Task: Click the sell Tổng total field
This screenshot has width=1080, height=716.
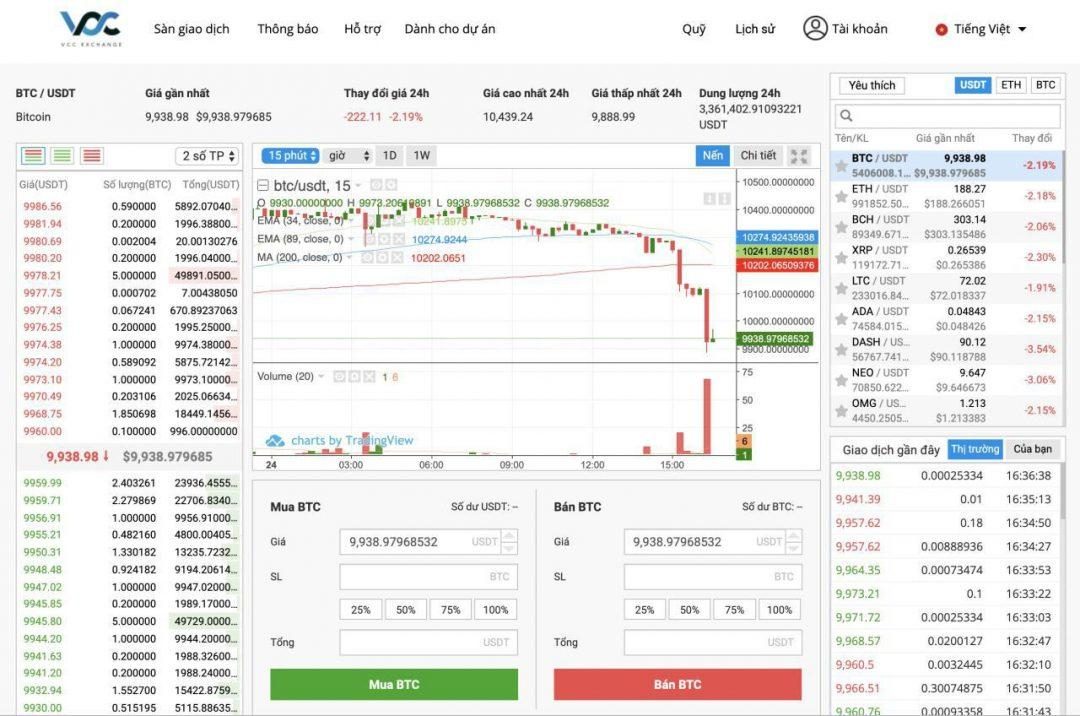Action: coord(713,642)
